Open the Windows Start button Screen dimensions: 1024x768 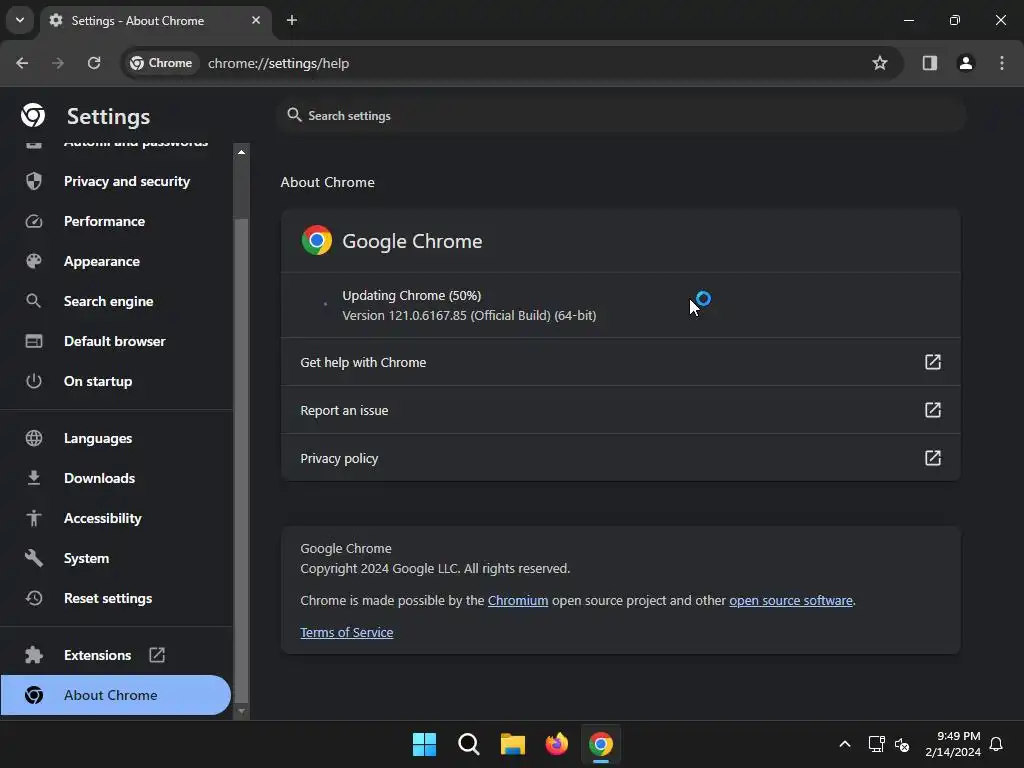coord(424,744)
